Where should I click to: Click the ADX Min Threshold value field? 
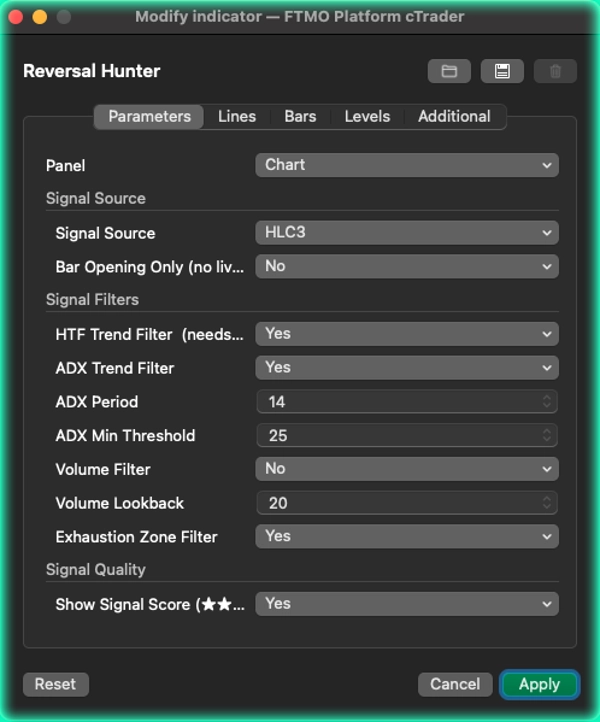[x=407, y=435]
